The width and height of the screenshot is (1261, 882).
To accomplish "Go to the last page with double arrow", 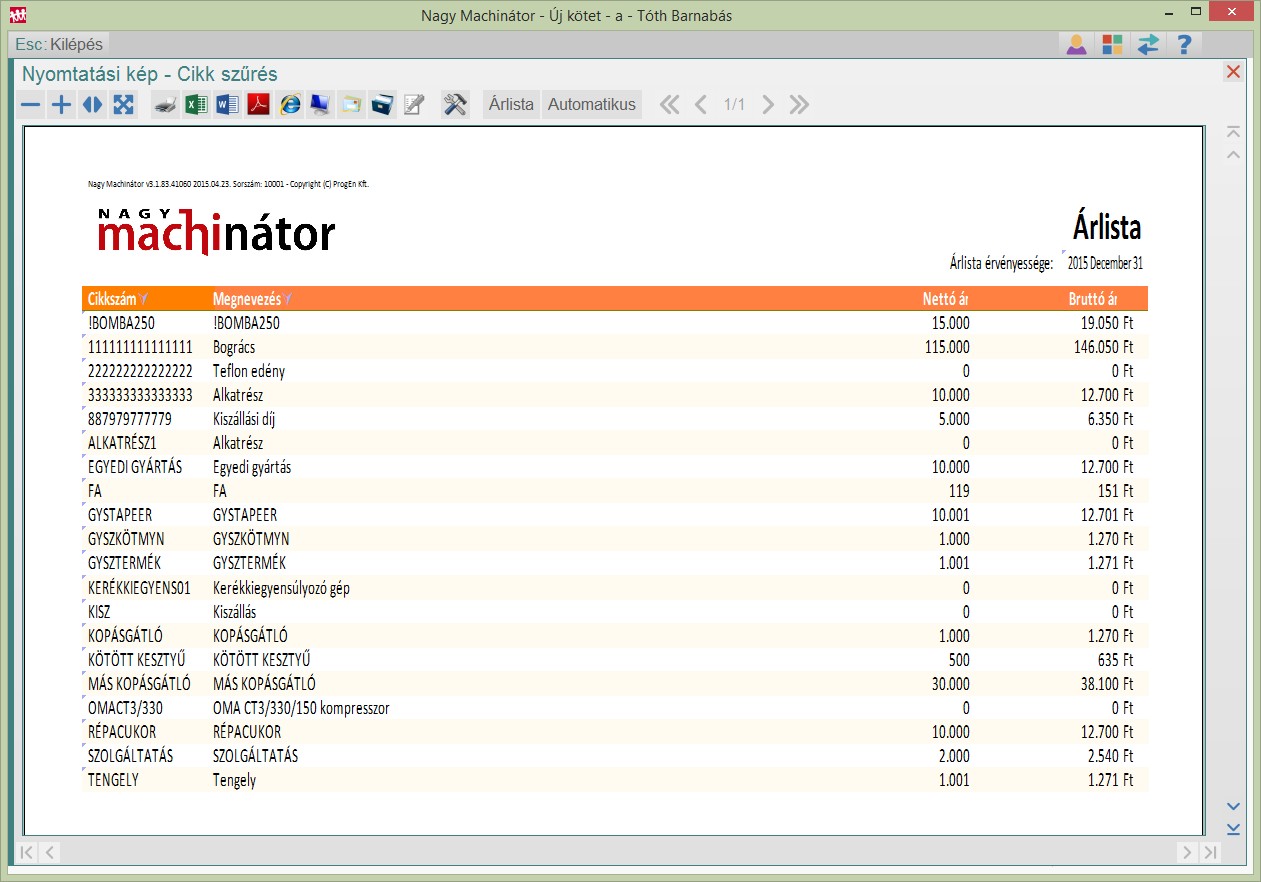I will [x=799, y=105].
